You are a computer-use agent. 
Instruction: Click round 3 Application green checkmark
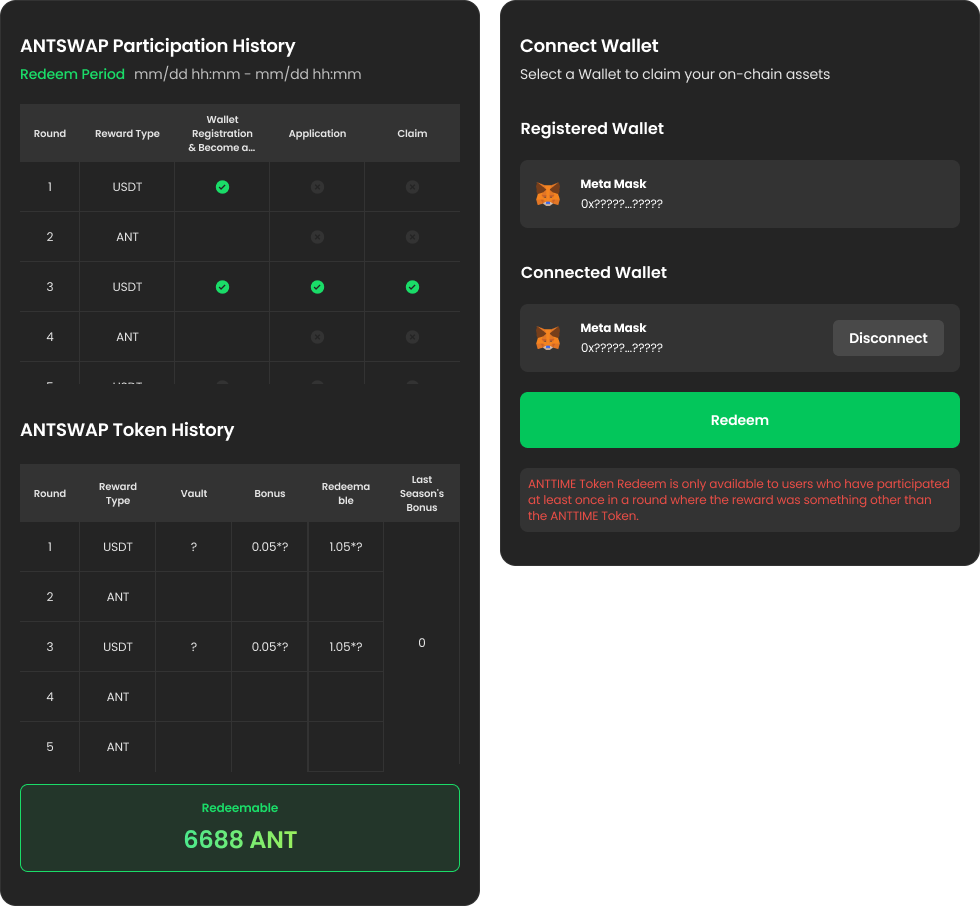coord(317,287)
